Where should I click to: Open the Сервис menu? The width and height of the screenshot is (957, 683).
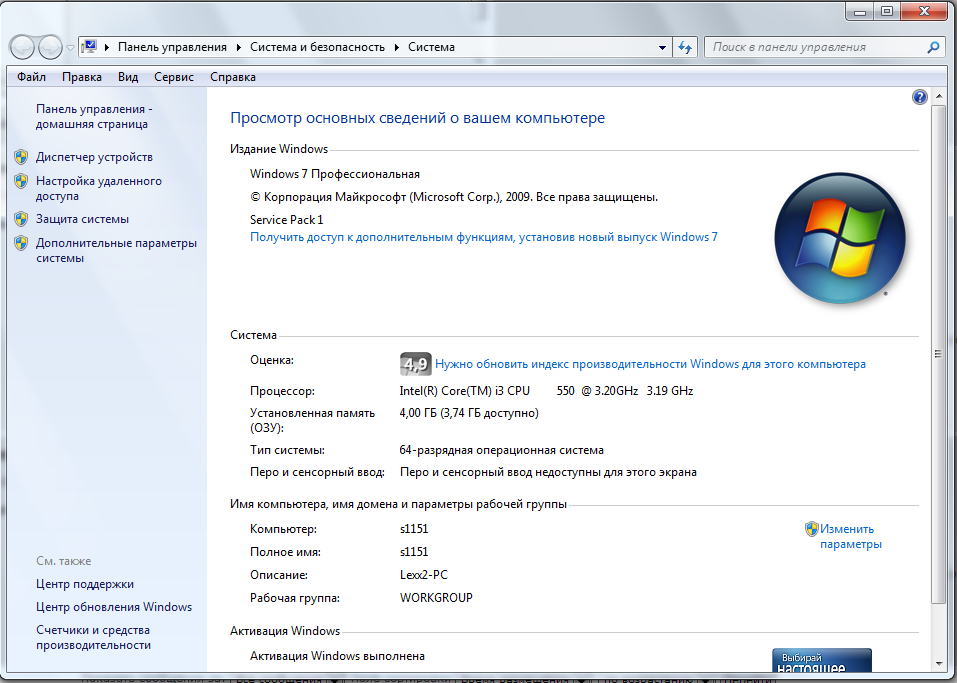pyautogui.click(x=174, y=77)
